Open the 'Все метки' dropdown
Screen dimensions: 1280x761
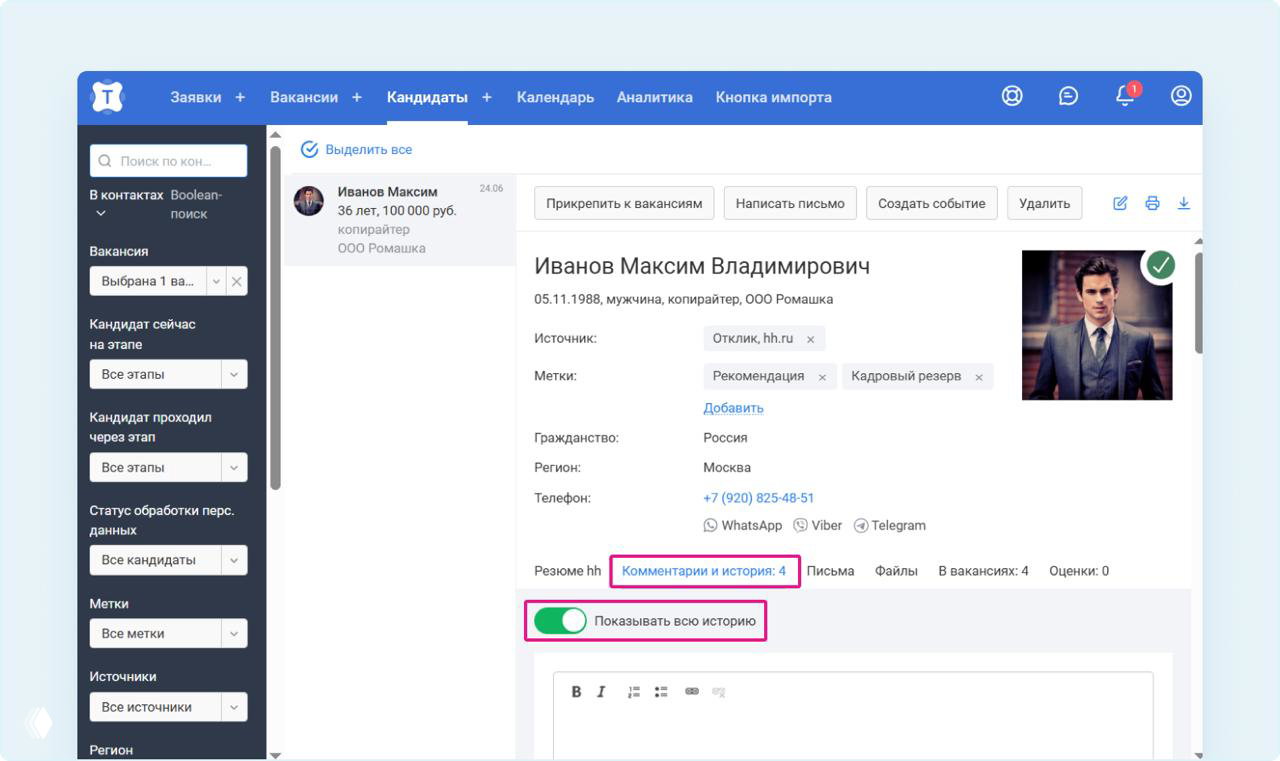[168, 633]
